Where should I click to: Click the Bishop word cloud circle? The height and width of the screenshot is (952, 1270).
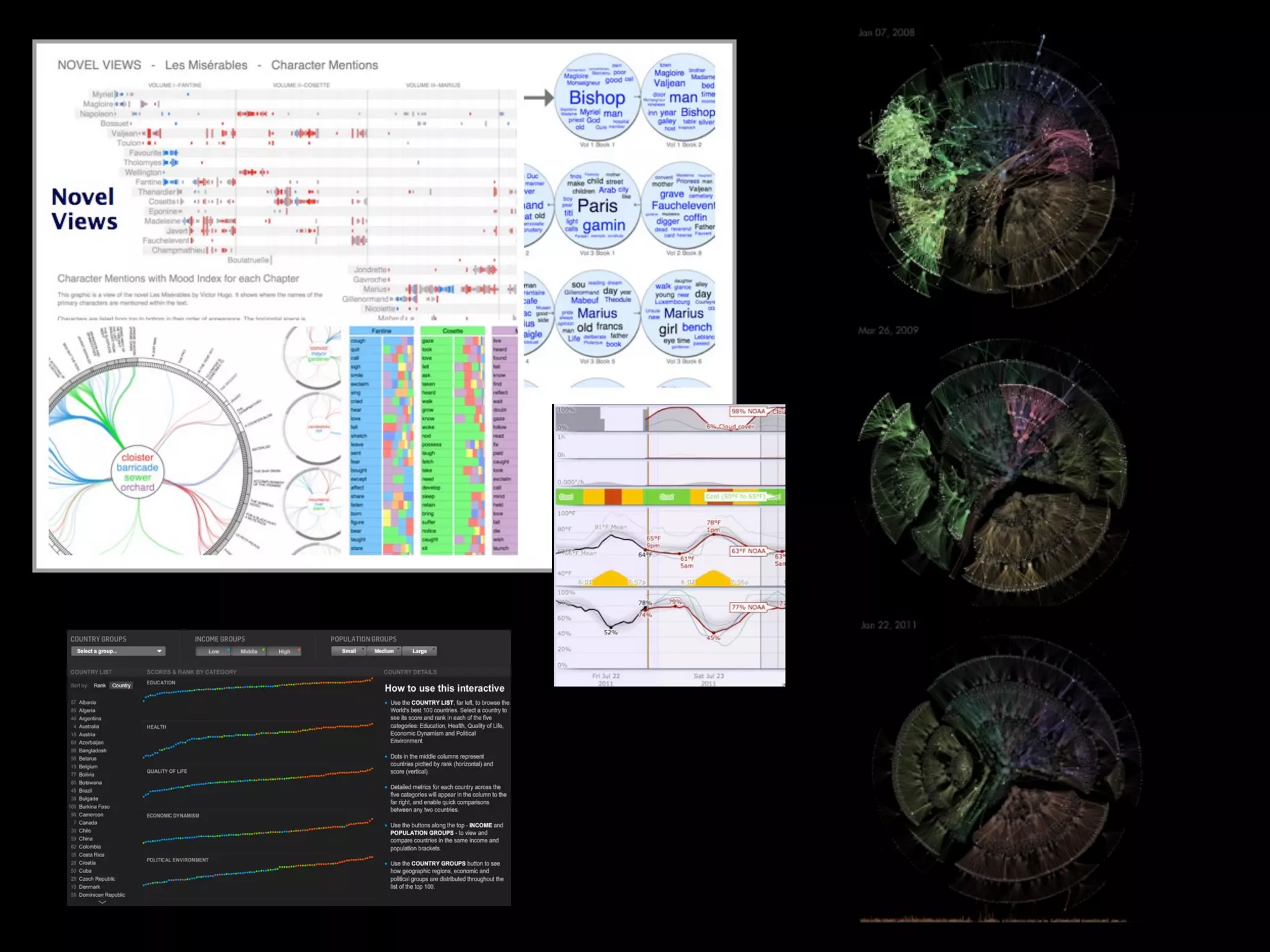[x=597, y=98]
